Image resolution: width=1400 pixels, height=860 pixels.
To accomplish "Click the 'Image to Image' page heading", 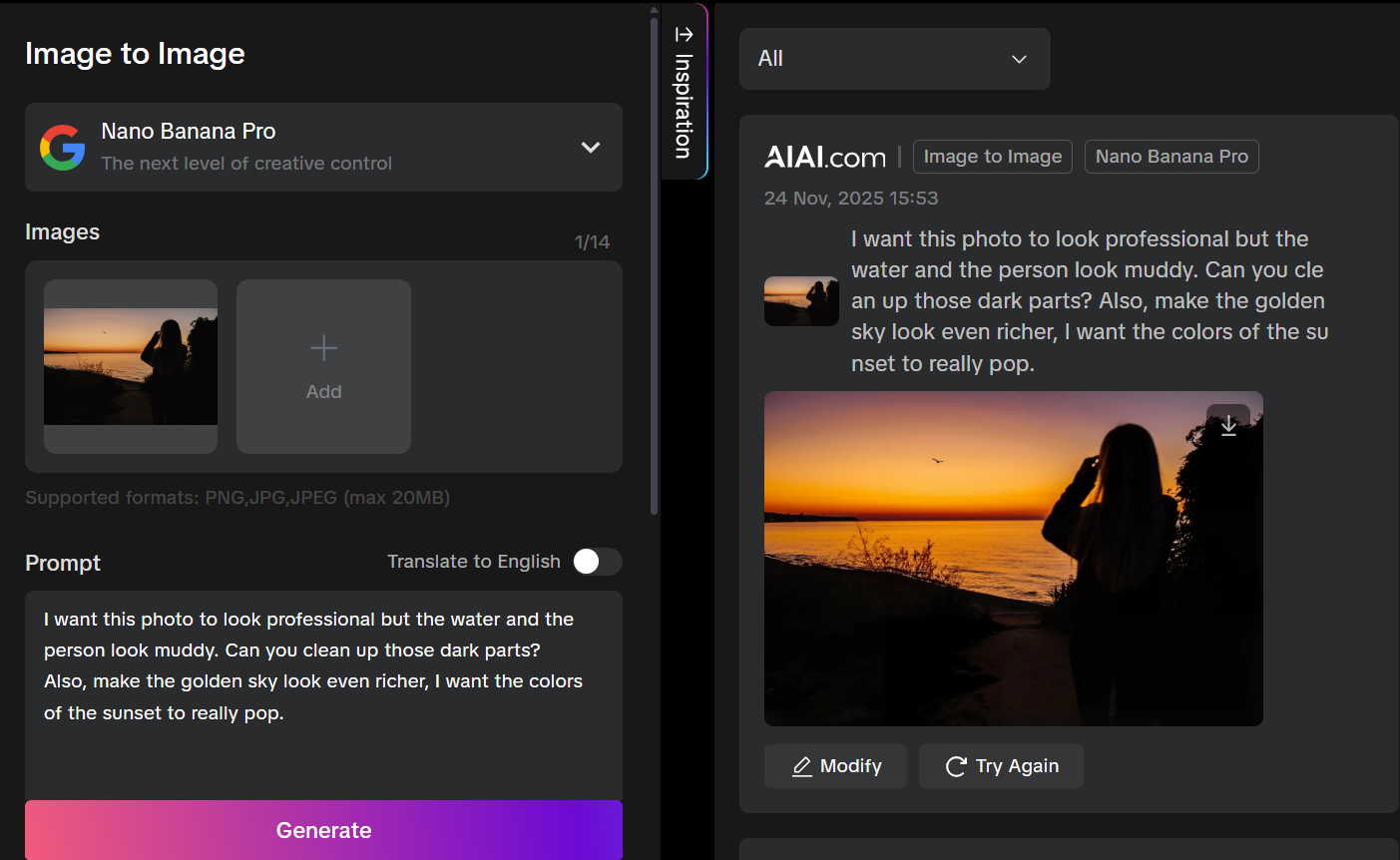I will coord(135,53).
